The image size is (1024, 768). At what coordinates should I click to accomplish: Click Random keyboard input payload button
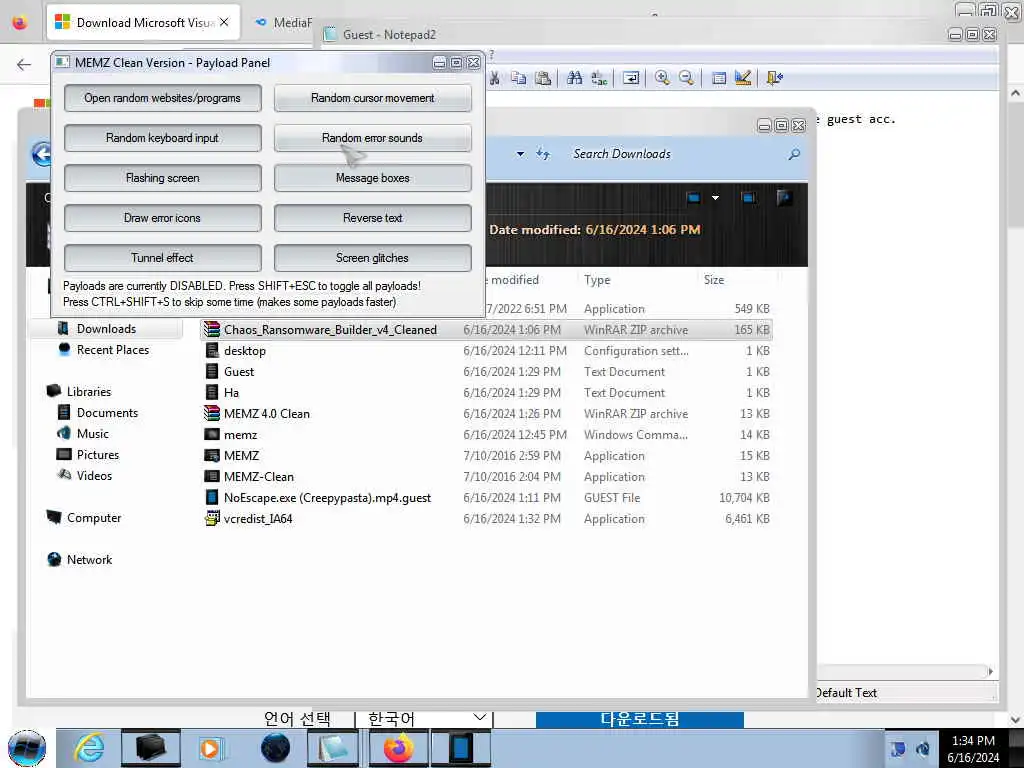[163, 138]
